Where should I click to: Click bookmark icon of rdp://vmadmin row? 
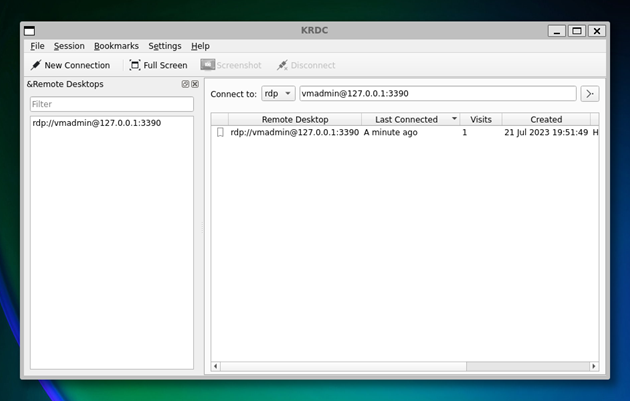[x=220, y=132]
